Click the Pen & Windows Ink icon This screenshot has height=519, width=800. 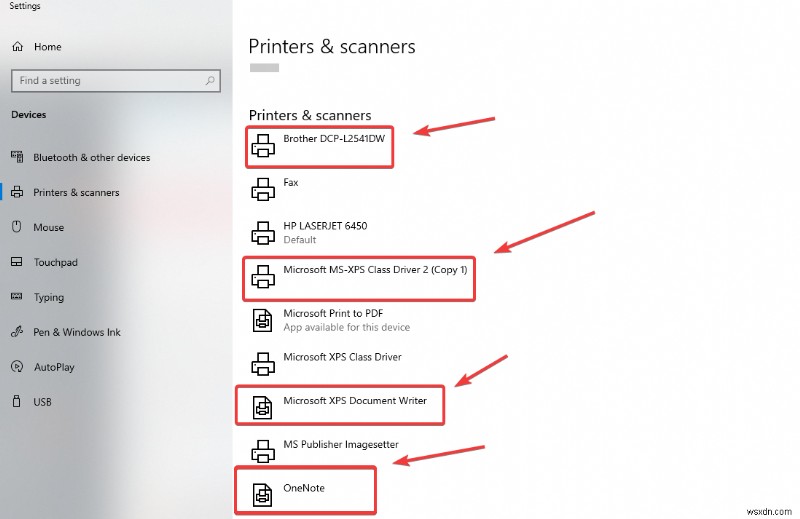[x=17, y=332]
